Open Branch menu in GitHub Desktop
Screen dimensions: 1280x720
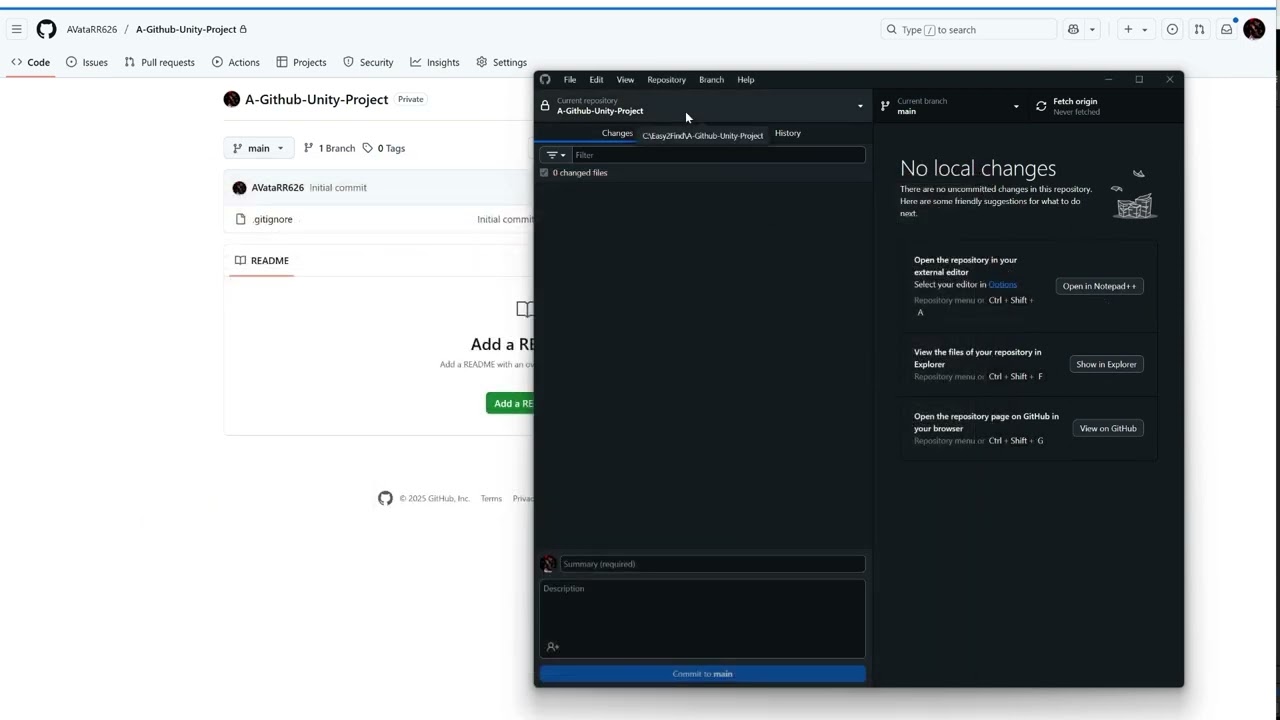pos(711,79)
